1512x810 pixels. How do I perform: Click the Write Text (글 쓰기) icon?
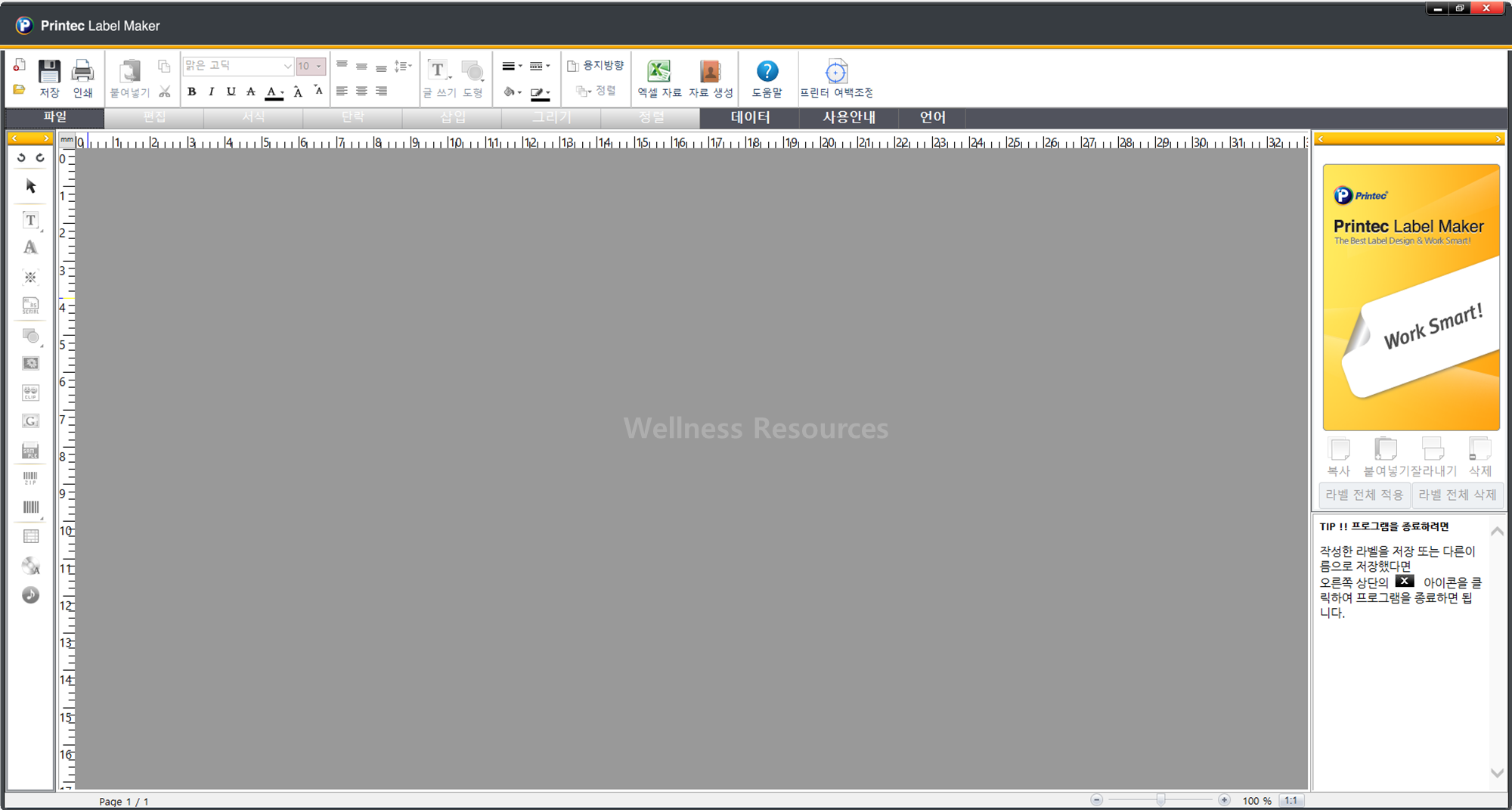(x=438, y=70)
